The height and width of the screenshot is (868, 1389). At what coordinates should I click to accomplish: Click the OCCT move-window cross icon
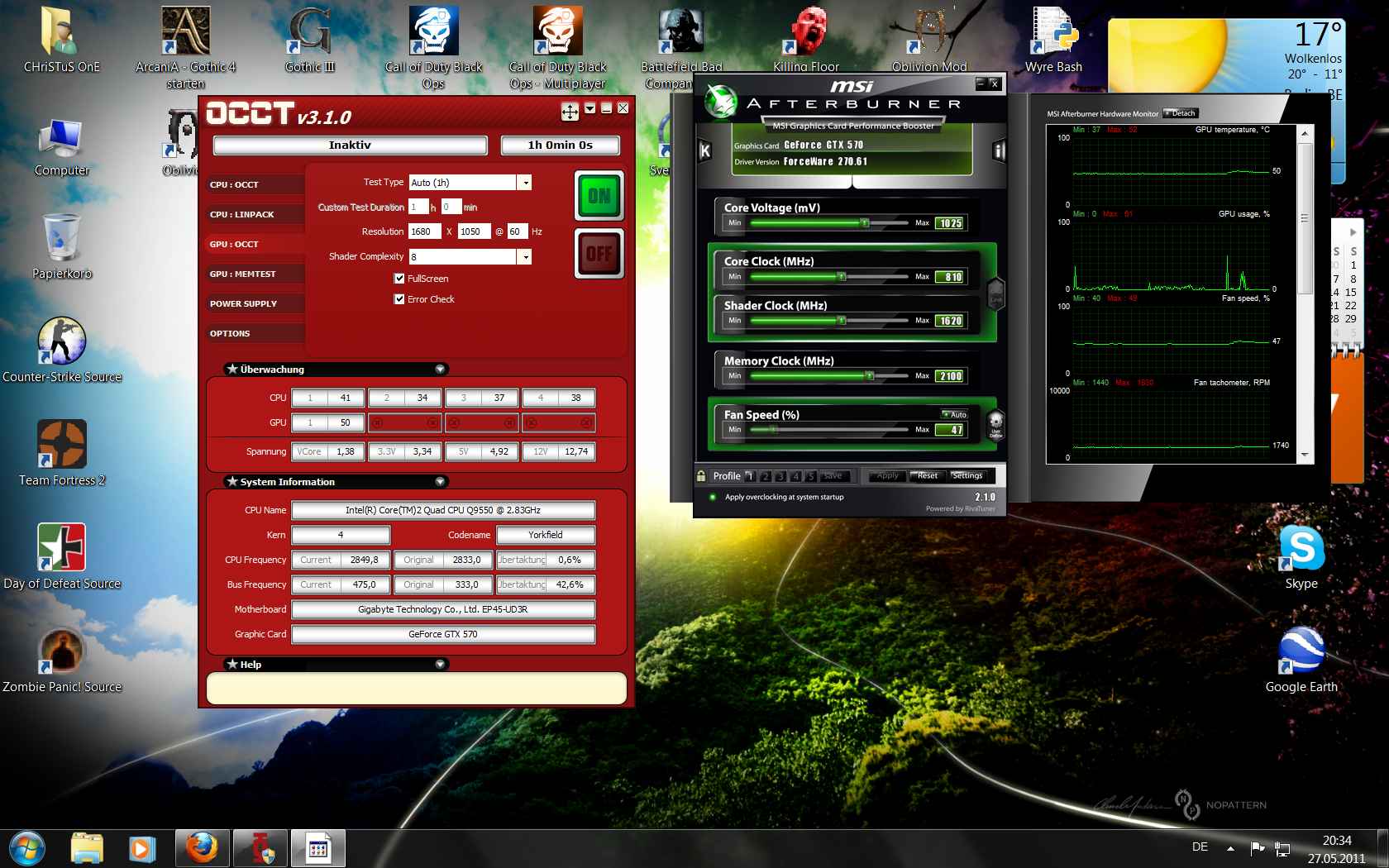[570, 112]
